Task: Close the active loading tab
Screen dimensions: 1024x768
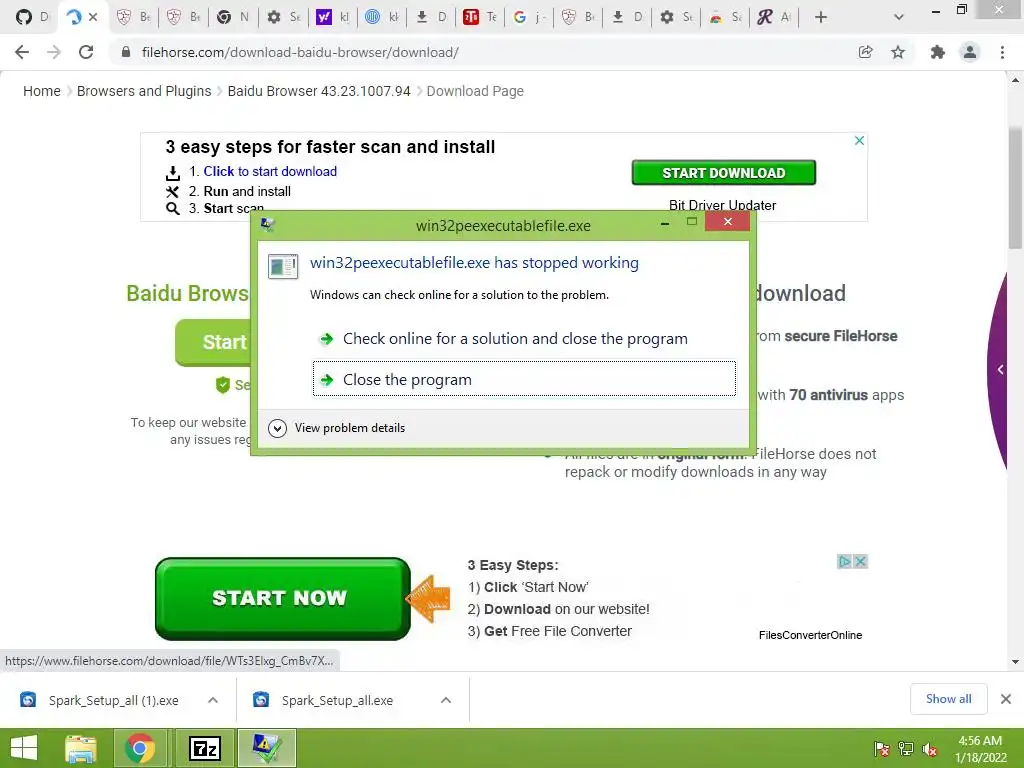Action: [x=93, y=17]
